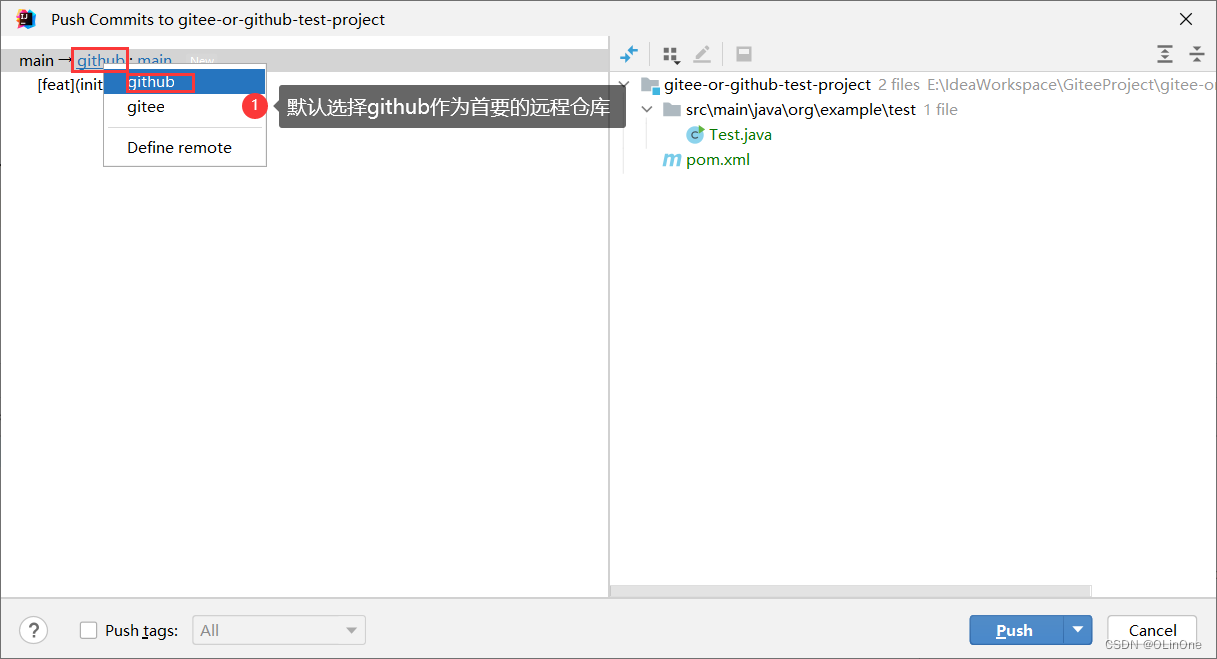Viewport: 1217px width, 659px height.
Task: Select pom.xml in the file tree
Action: point(718,160)
